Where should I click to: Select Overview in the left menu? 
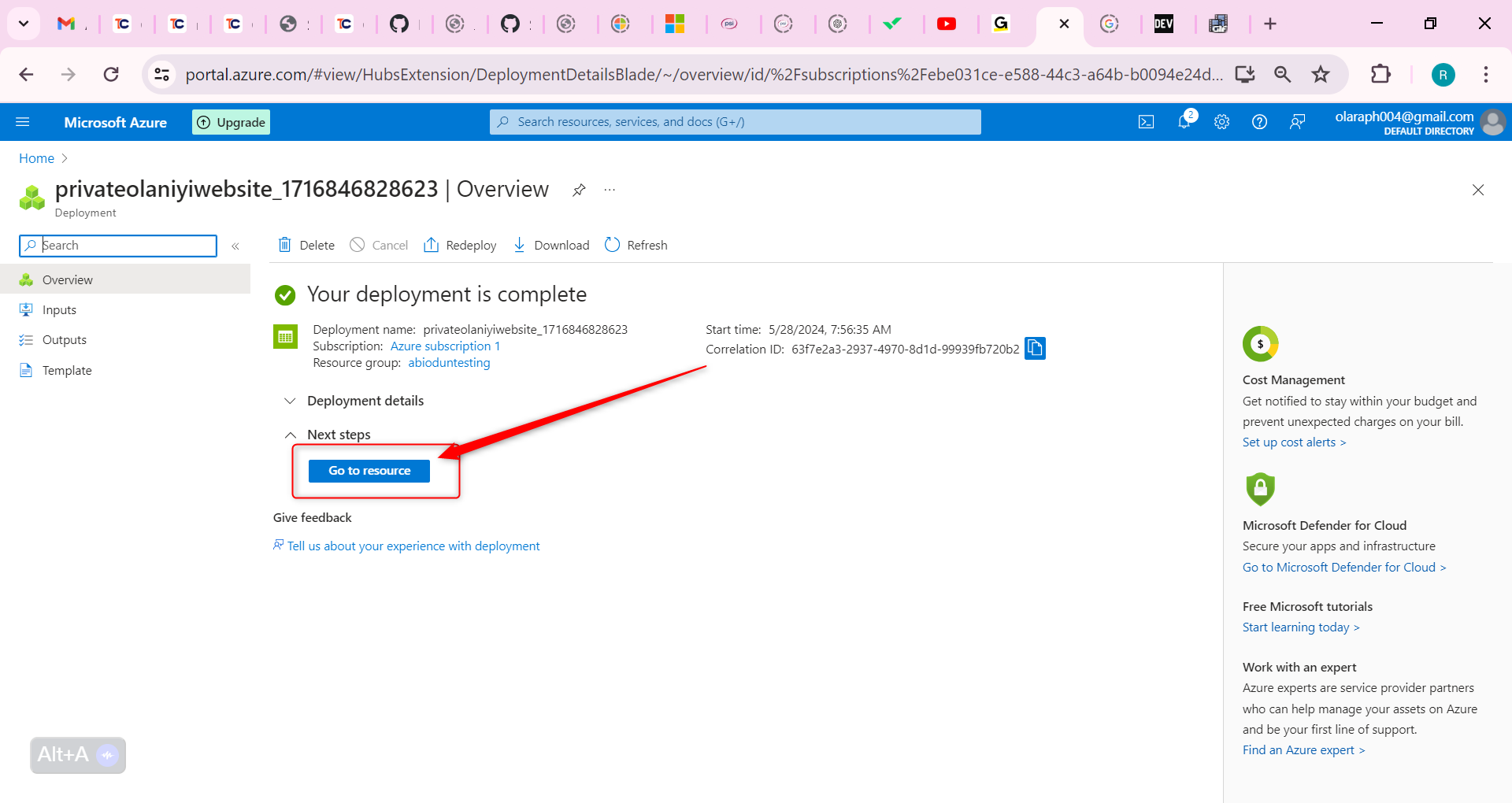[x=125, y=279]
